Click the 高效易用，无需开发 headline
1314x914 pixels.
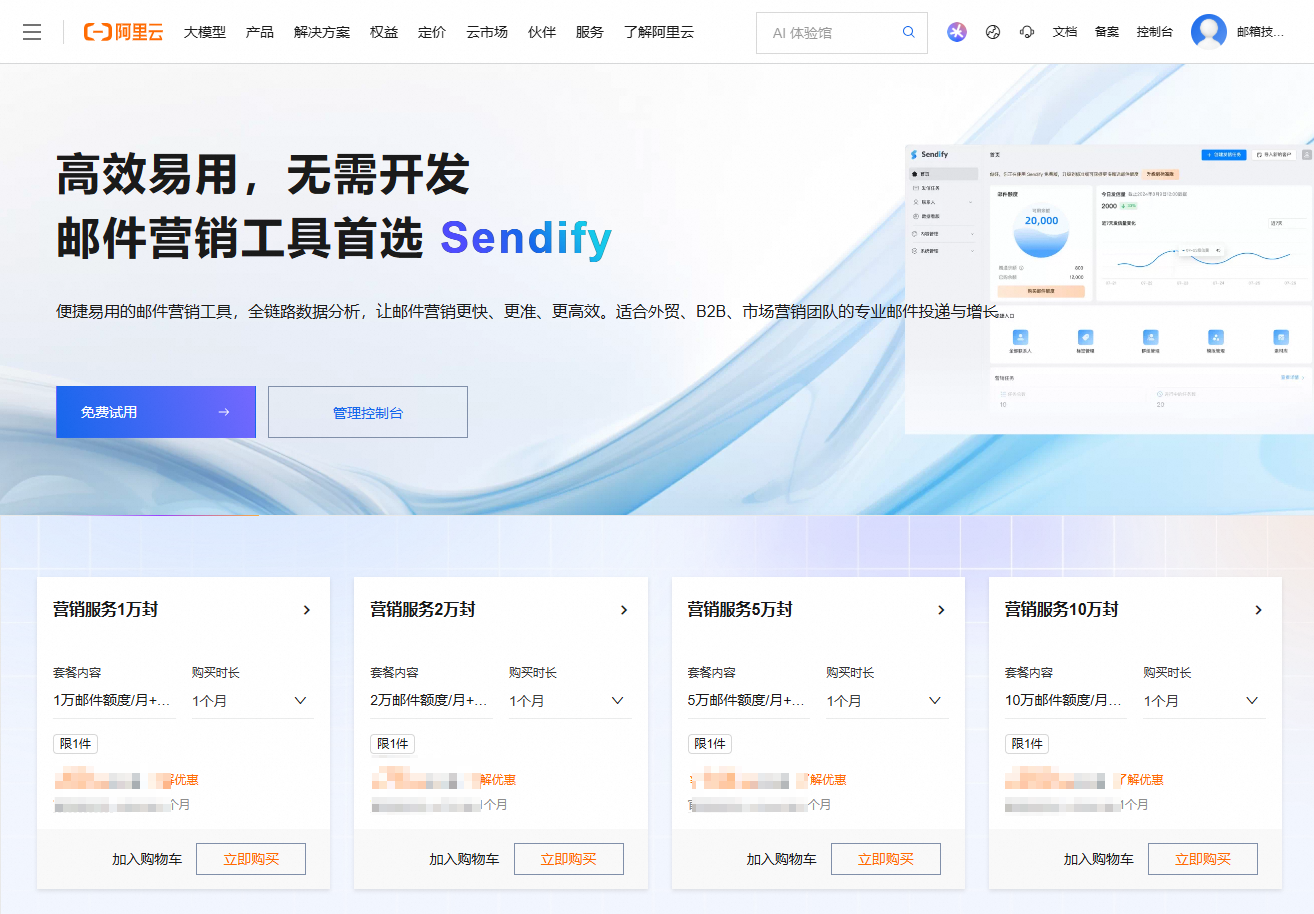(x=263, y=175)
